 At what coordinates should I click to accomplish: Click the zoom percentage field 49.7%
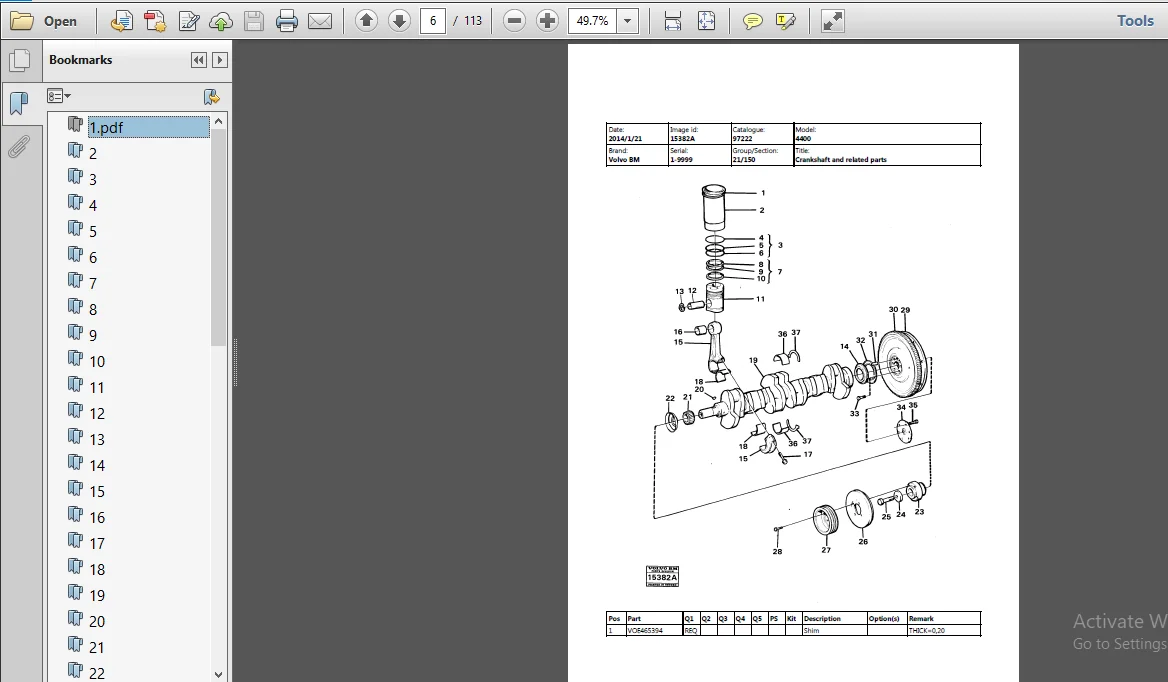click(x=593, y=21)
